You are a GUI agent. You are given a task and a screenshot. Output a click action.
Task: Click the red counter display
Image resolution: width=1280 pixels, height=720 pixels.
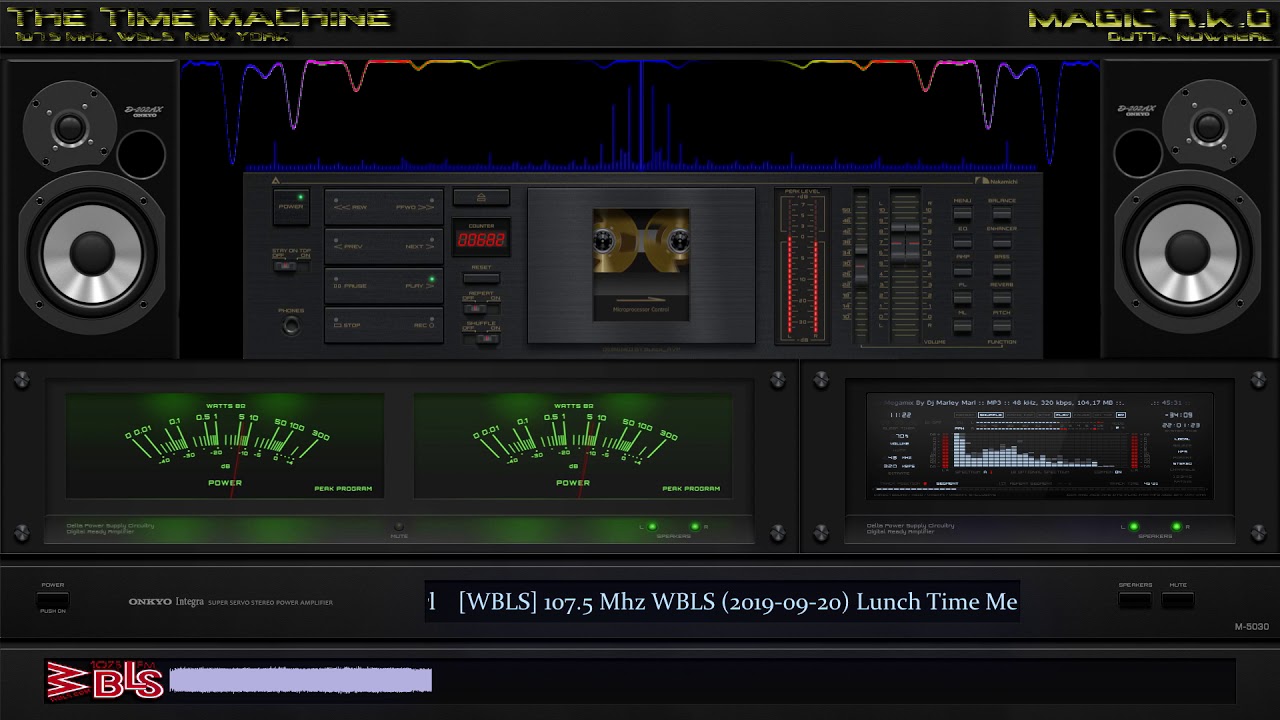pos(481,240)
